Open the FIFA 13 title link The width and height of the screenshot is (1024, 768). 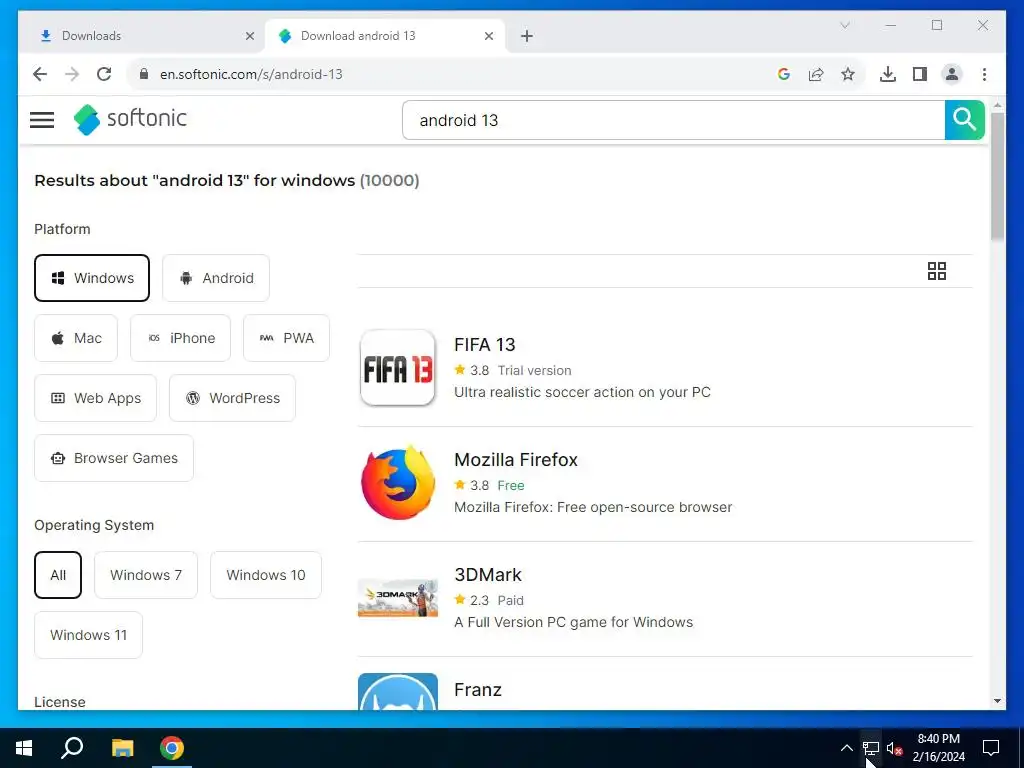485,345
